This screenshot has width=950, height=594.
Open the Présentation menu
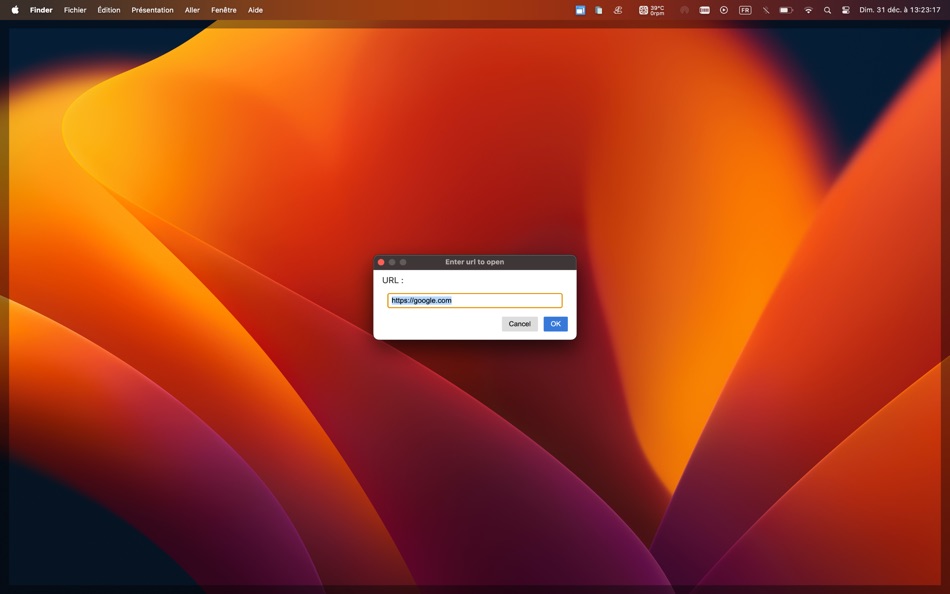[x=152, y=9]
